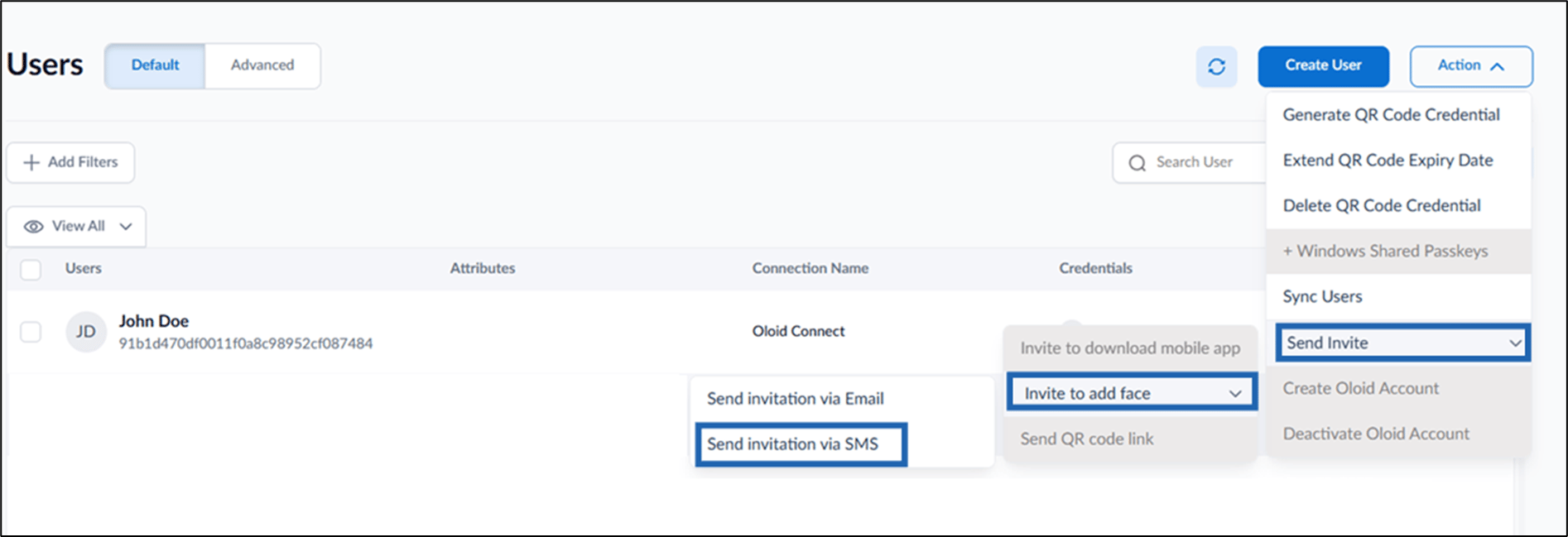Click the Users column header
This screenshot has width=1568, height=537.
pos(84,269)
